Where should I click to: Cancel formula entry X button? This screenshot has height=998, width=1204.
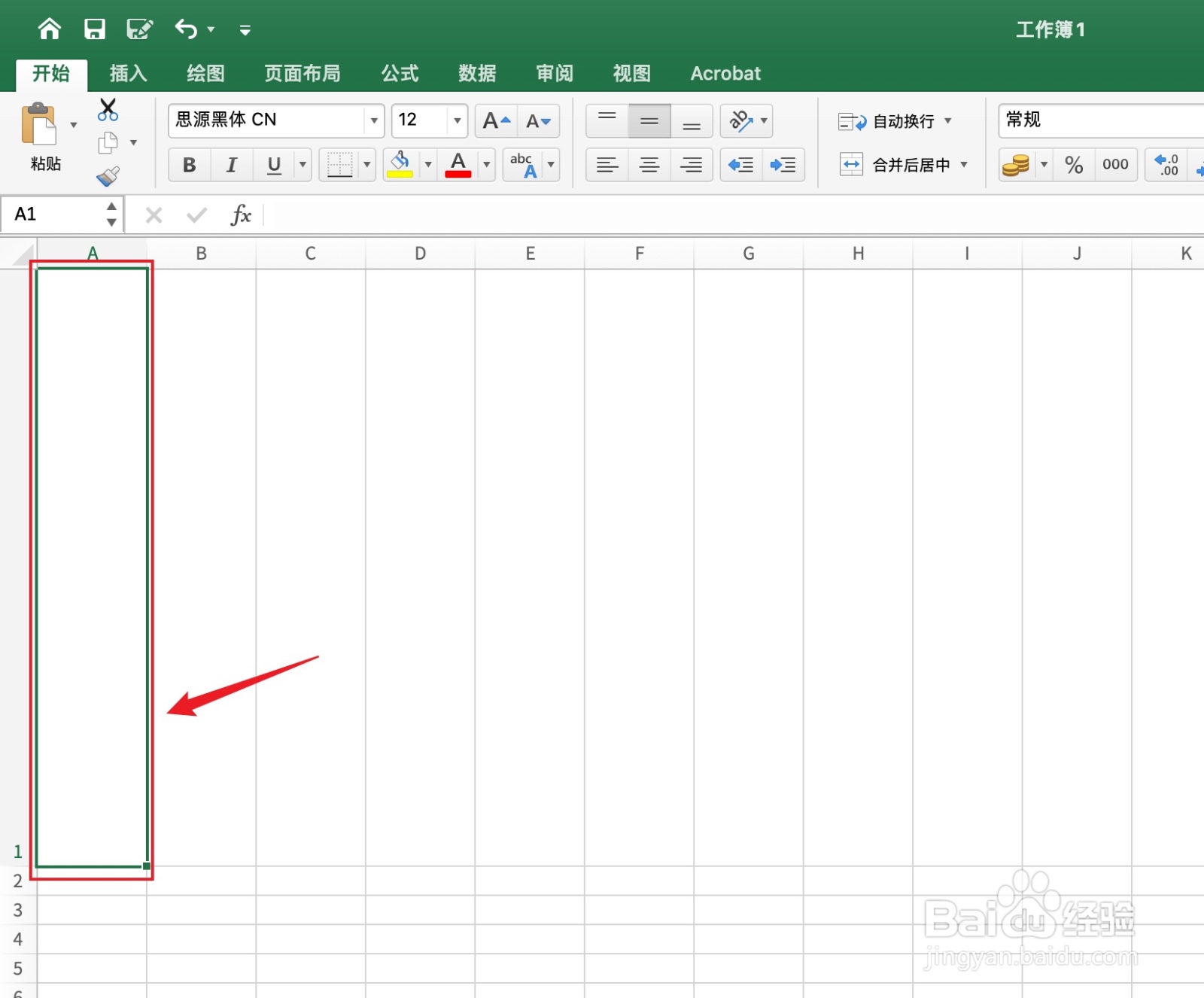pos(154,216)
